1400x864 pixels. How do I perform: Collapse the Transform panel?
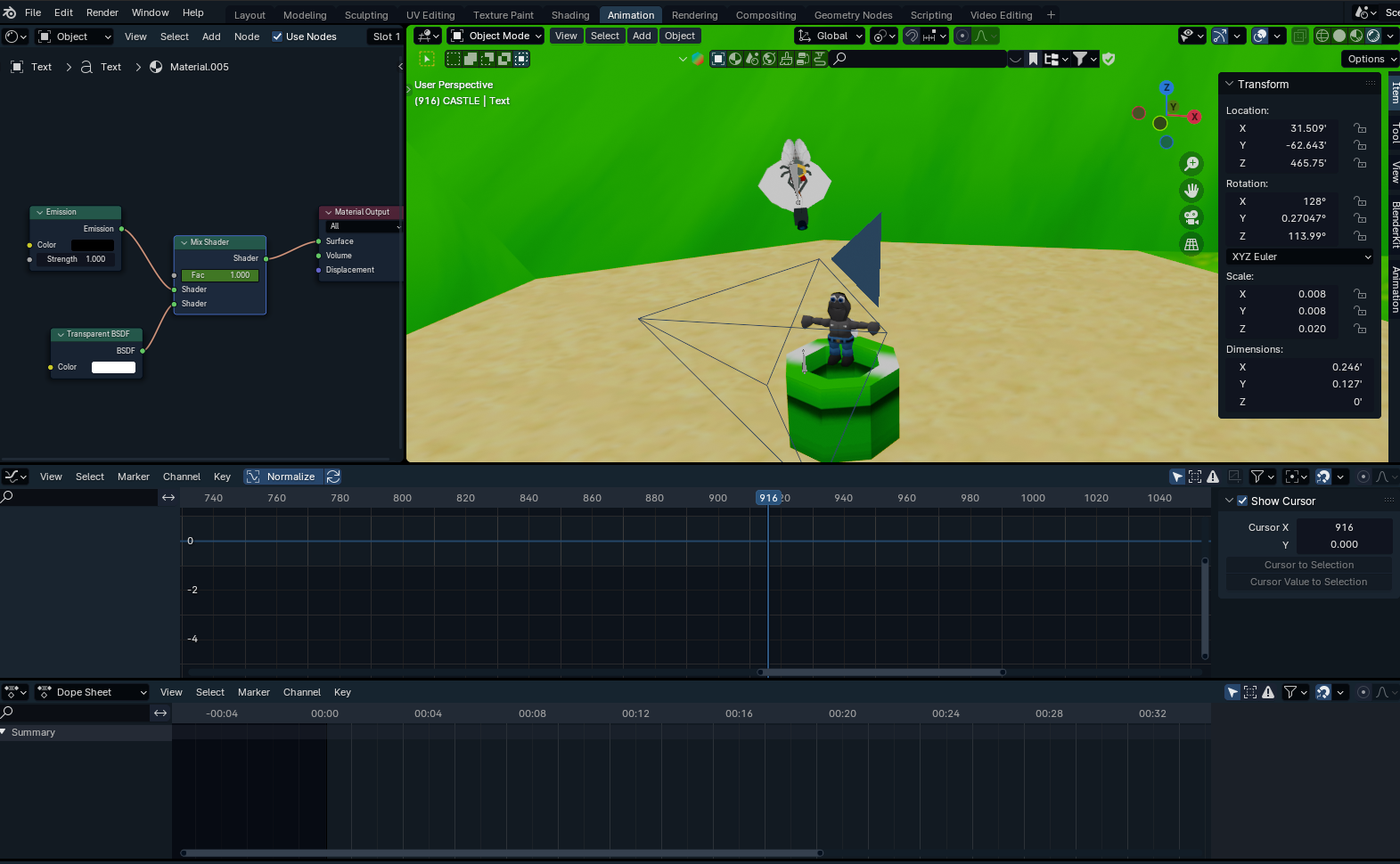pyautogui.click(x=1230, y=84)
